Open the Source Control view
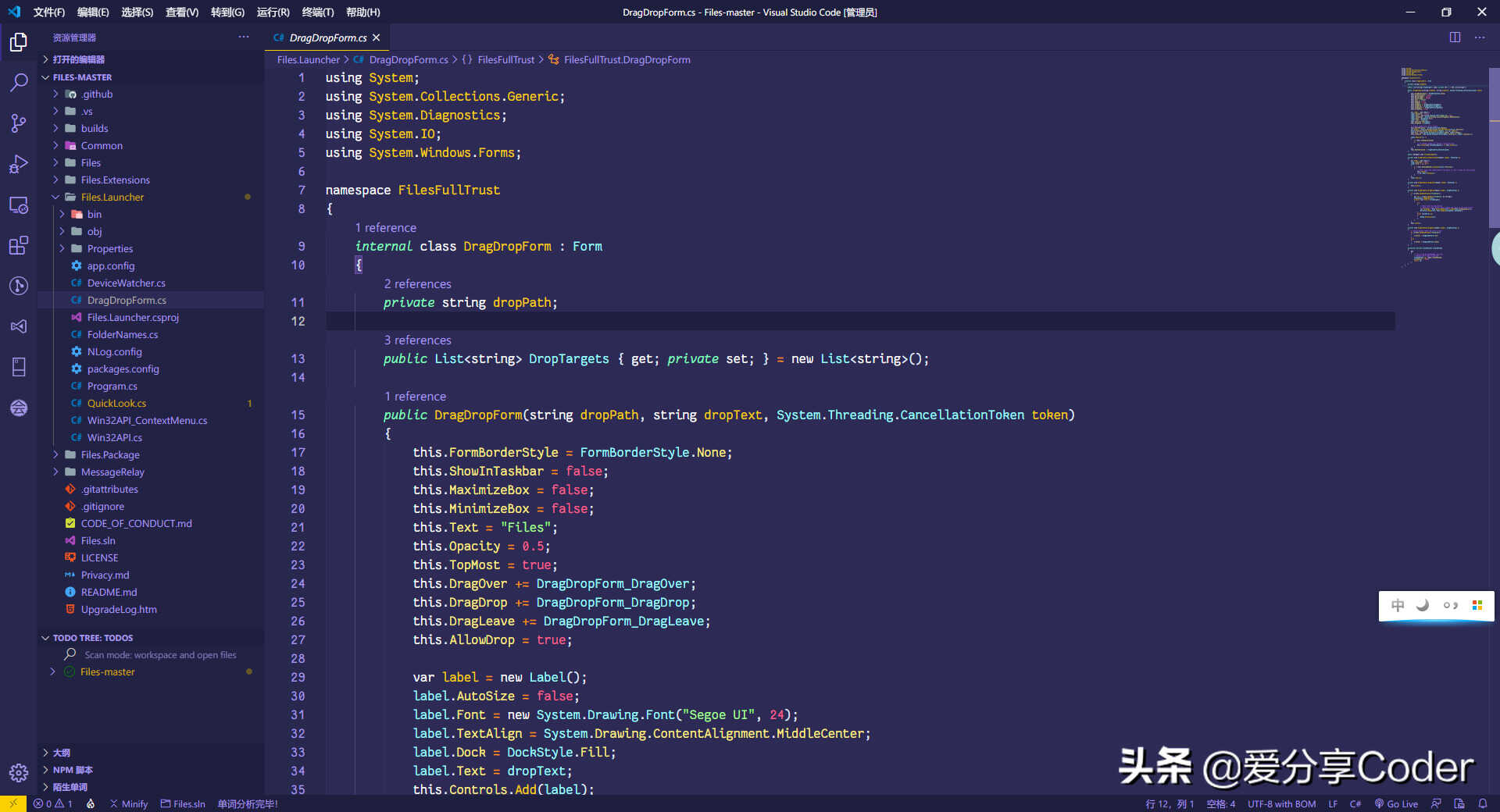This screenshot has width=1500, height=812. point(19,123)
